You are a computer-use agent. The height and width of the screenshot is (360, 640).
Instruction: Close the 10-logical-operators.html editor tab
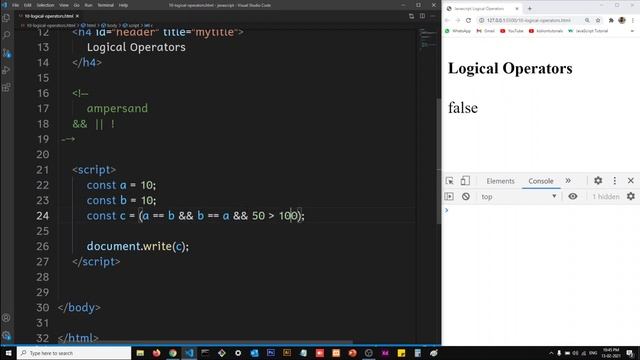point(77,16)
